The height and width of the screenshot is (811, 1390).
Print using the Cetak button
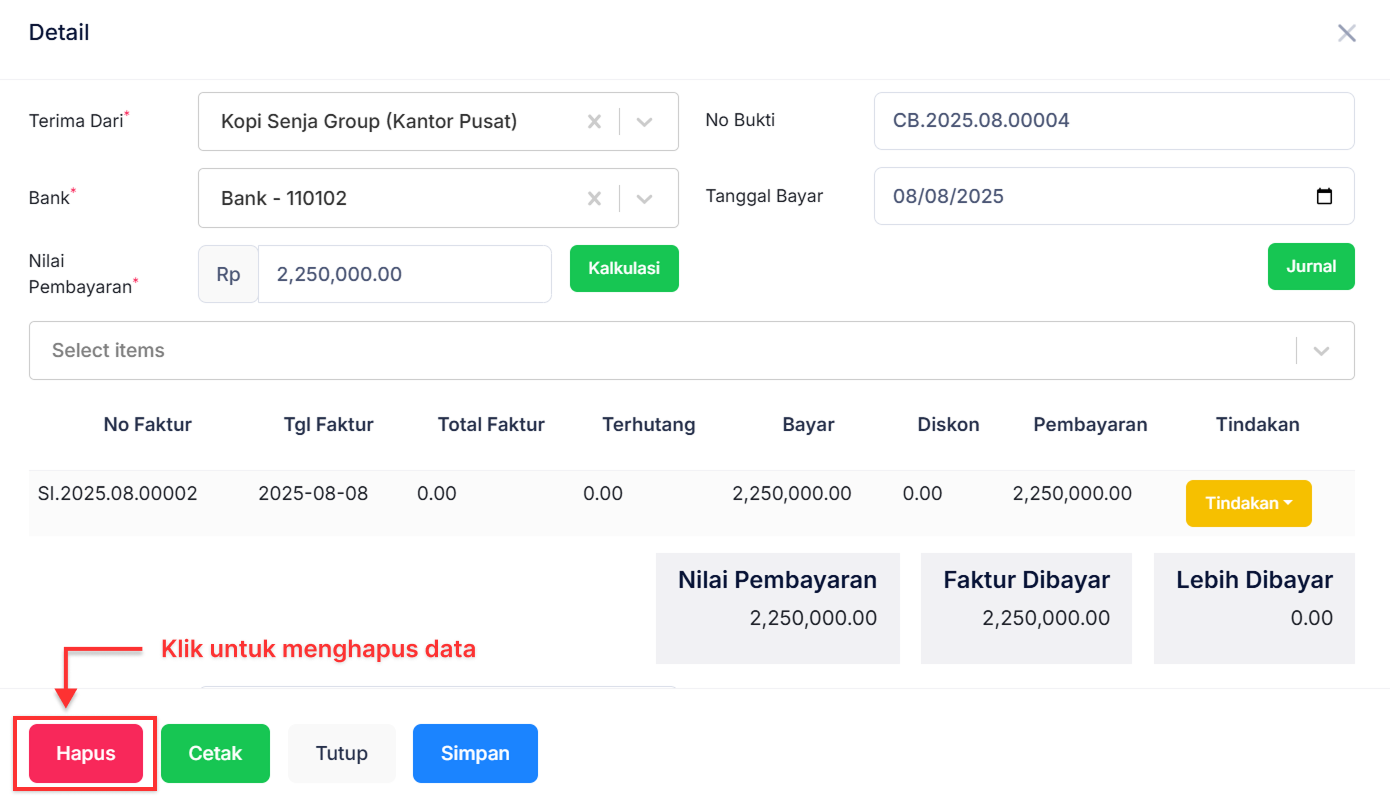pos(215,753)
